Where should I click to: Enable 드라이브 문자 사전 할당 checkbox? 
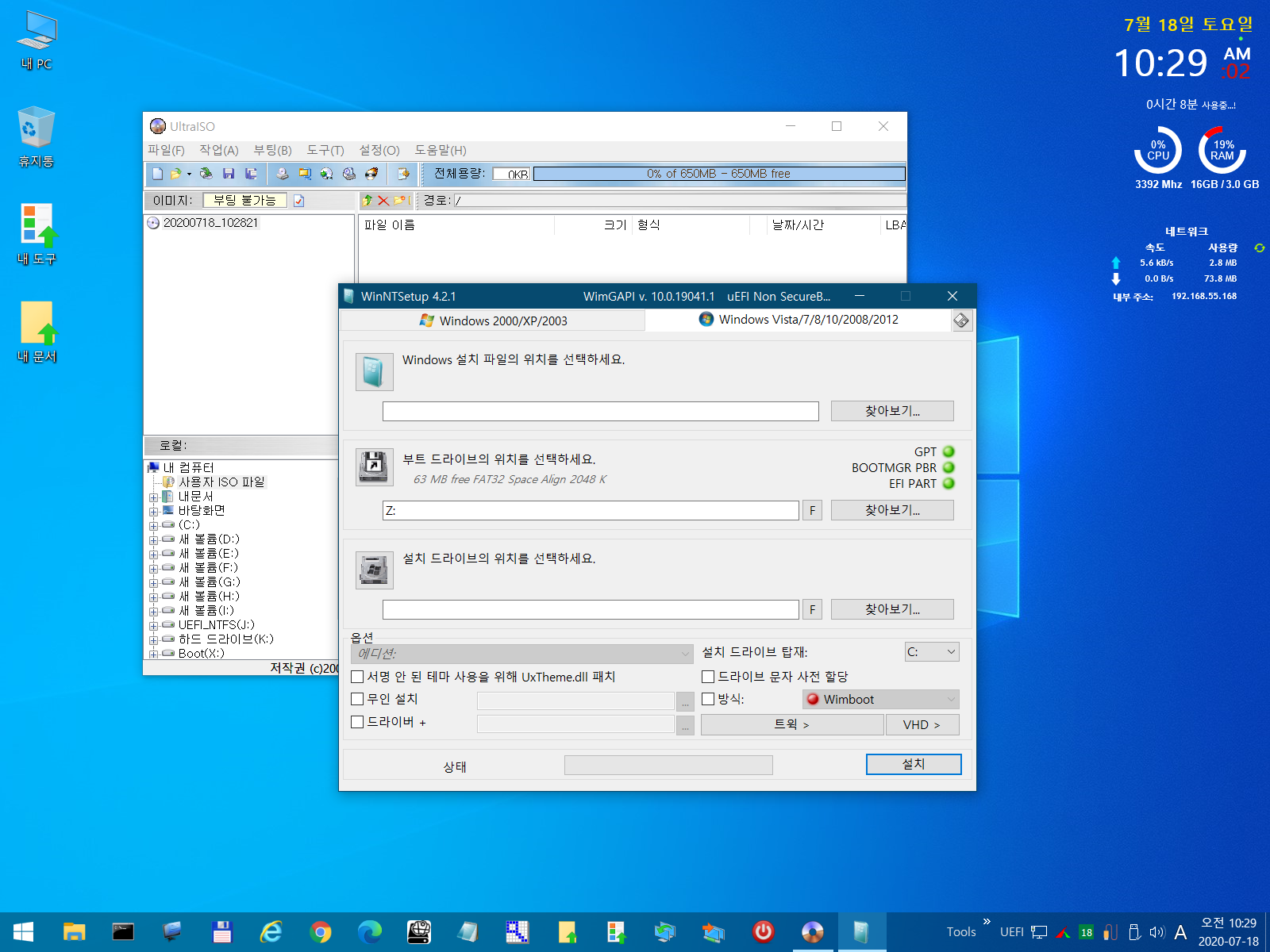coord(708,677)
